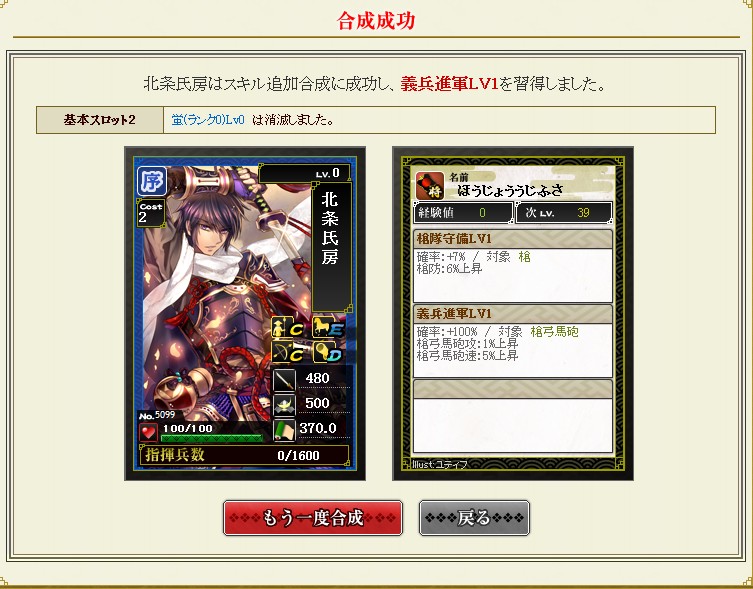This screenshot has width=753, height=589.
Task: Select the 槍隊守備LV1 skill header
Action: point(512,239)
